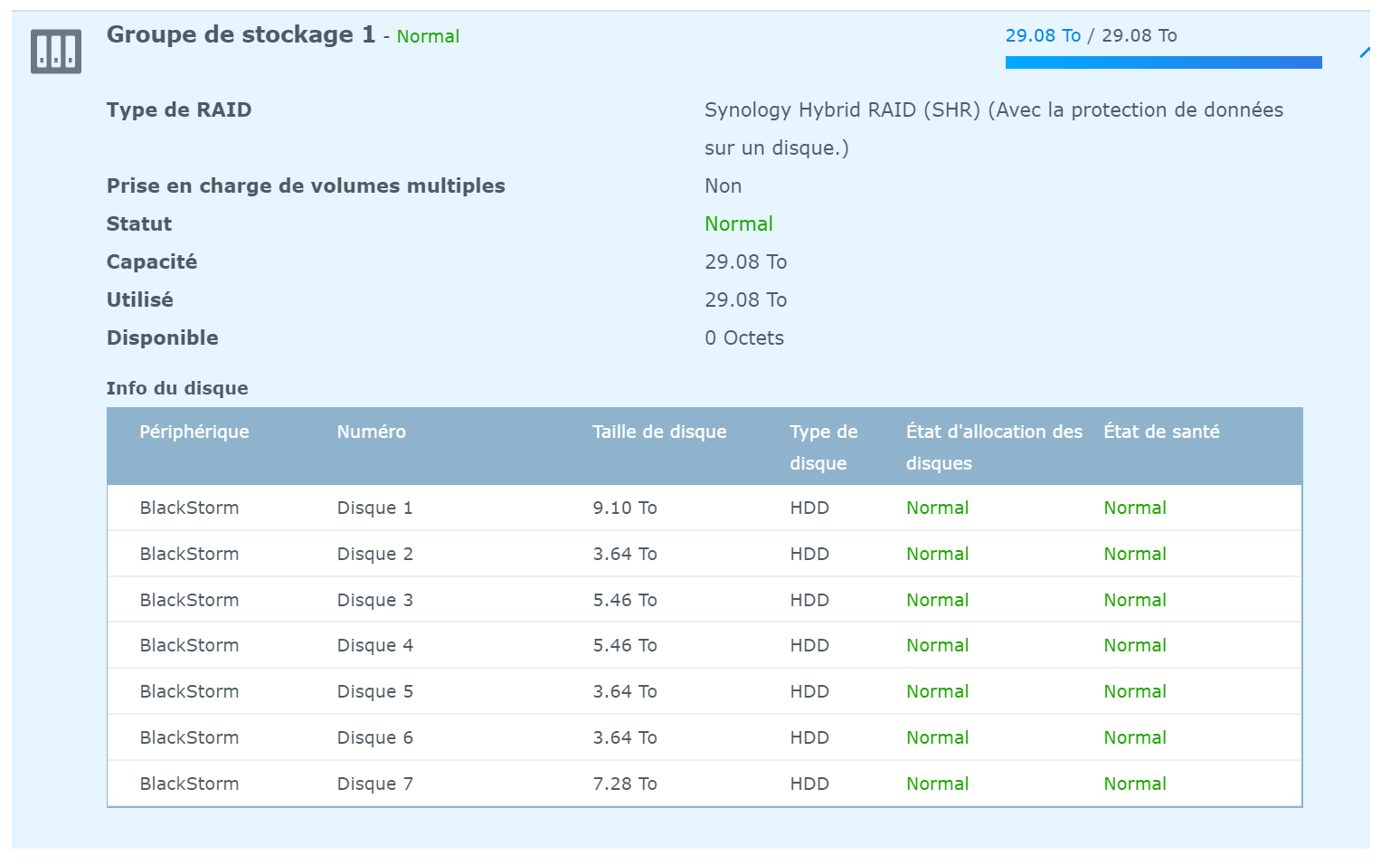Click the Type de disque column header
Image resolution: width=1400 pixels, height=865 pixels.
pos(823,447)
